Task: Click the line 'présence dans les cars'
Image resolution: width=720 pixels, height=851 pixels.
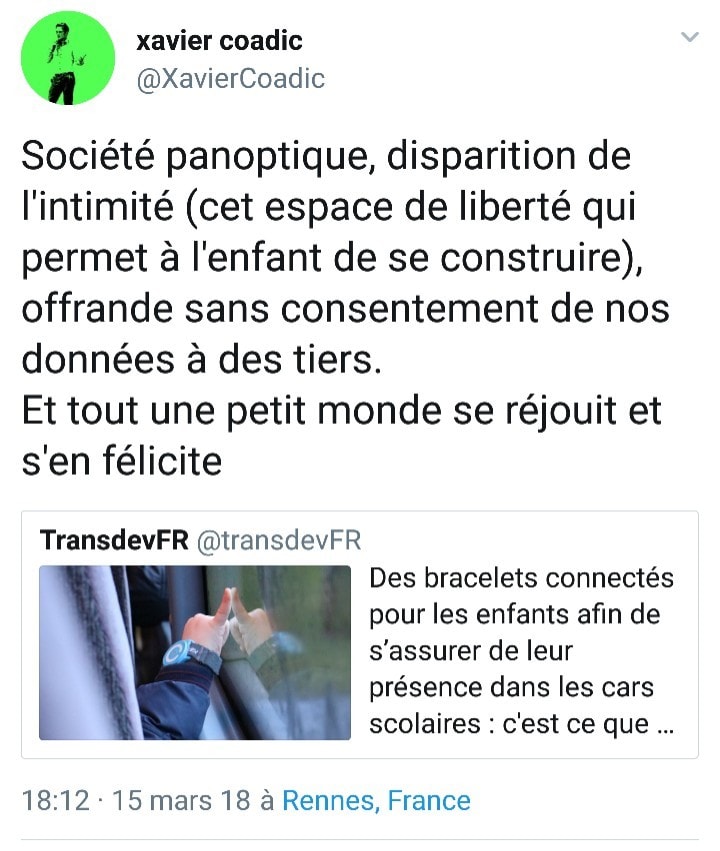Action: [x=512, y=689]
